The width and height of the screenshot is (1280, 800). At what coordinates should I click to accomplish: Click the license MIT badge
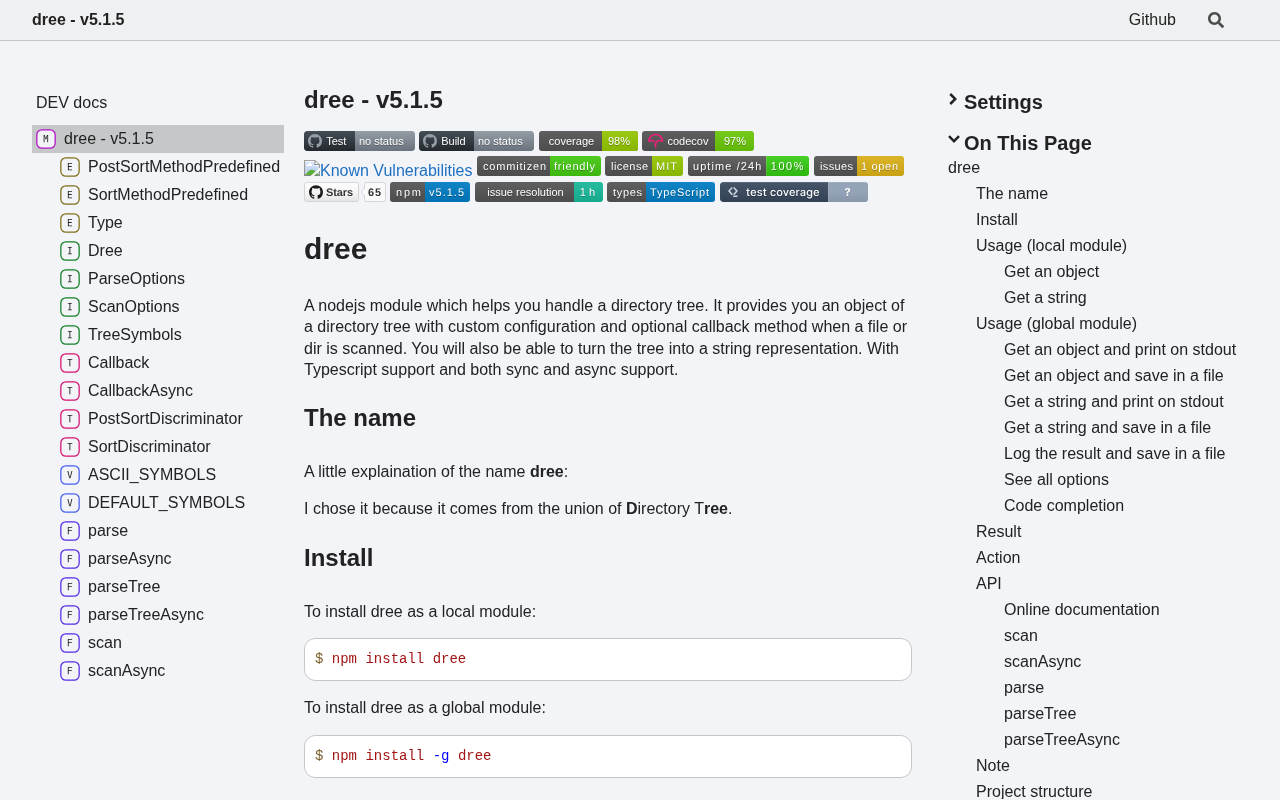point(643,166)
